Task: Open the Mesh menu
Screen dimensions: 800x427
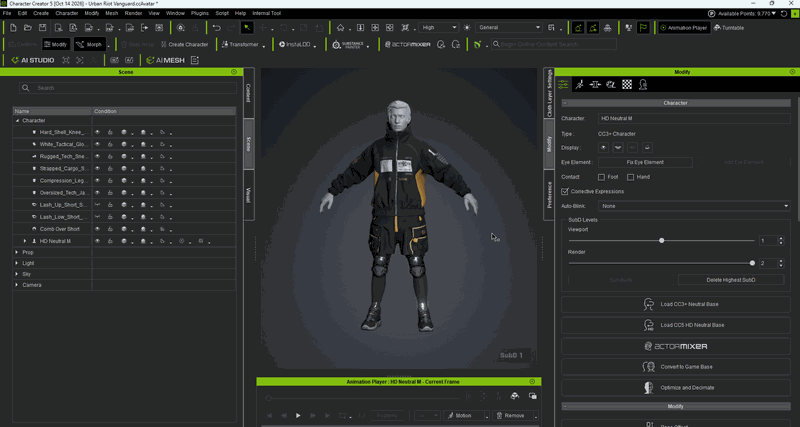Action: coord(111,13)
